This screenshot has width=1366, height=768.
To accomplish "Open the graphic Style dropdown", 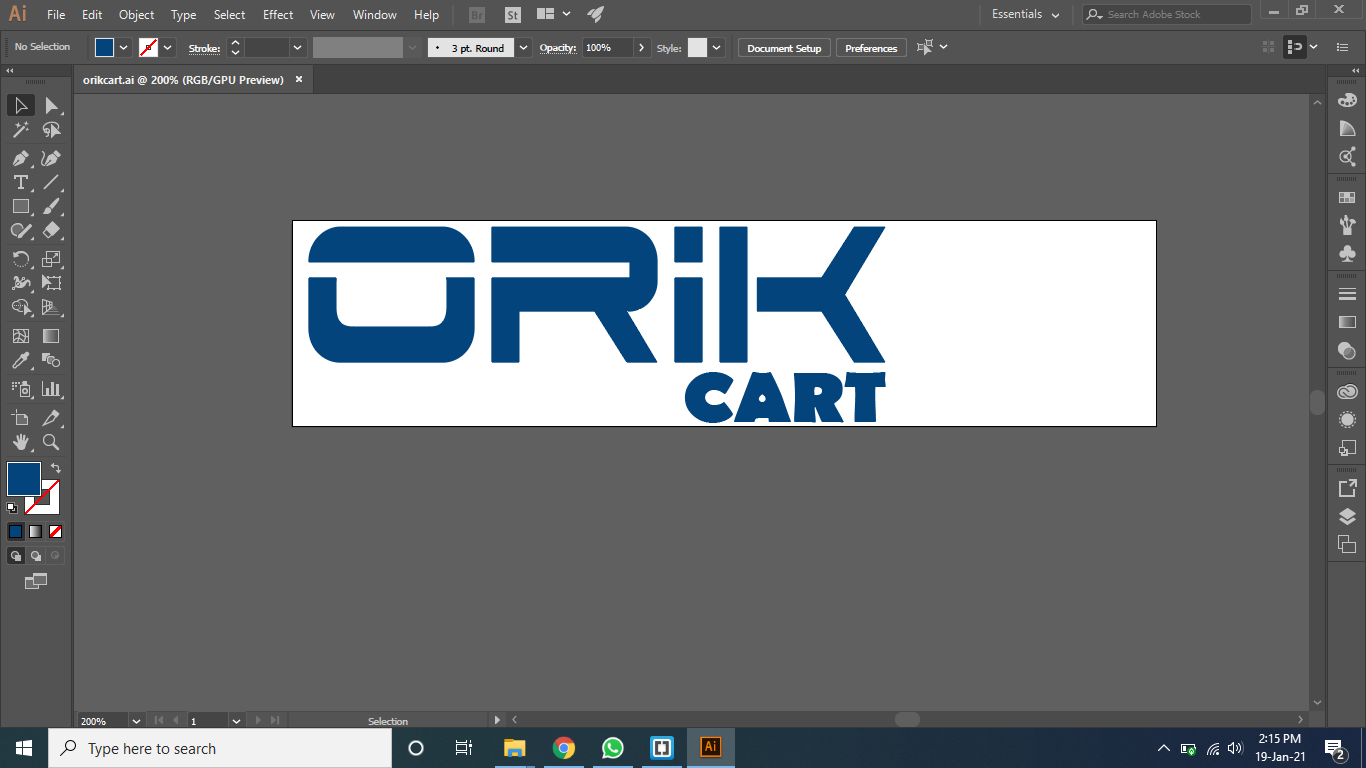I will click(x=717, y=47).
